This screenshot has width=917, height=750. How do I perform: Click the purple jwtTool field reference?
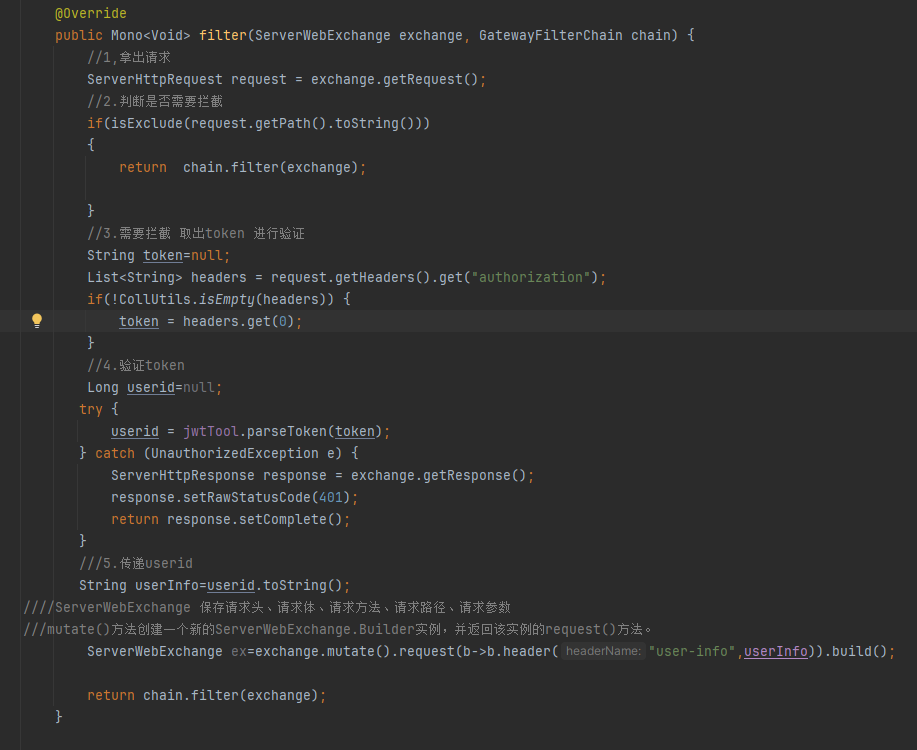pyautogui.click(x=211, y=431)
